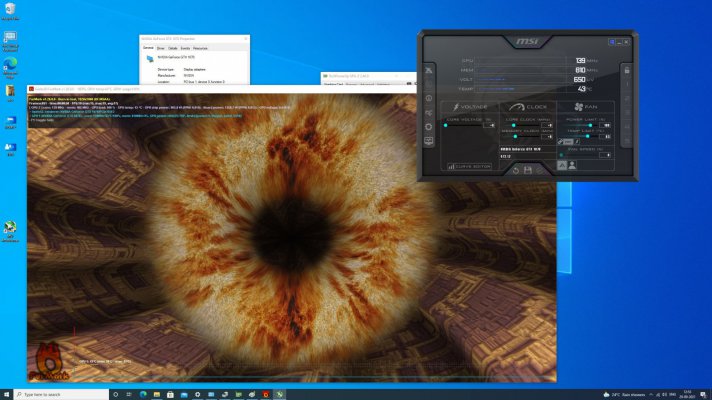712x400 pixels.
Task: Open Settings gear from the taskbar
Action: point(198,395)
